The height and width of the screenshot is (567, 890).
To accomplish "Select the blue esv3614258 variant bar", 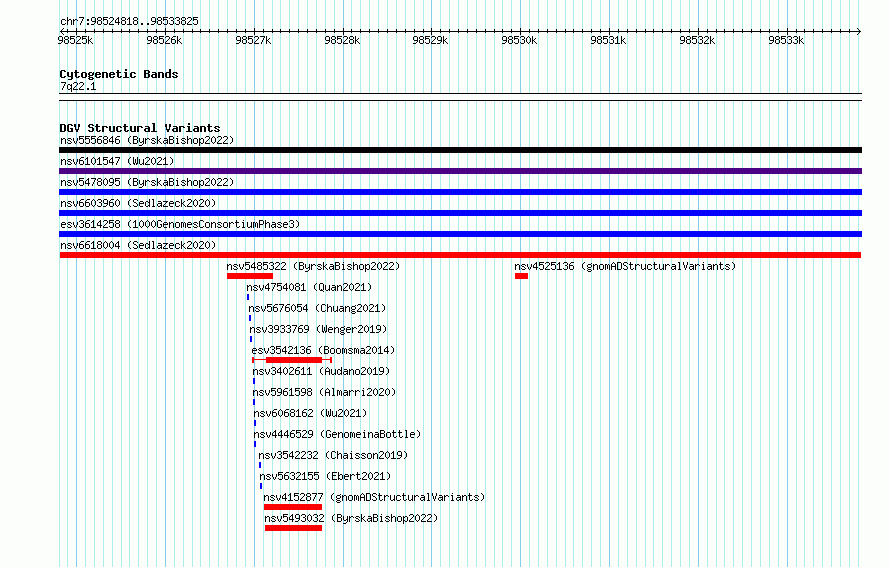I will 460,234.
